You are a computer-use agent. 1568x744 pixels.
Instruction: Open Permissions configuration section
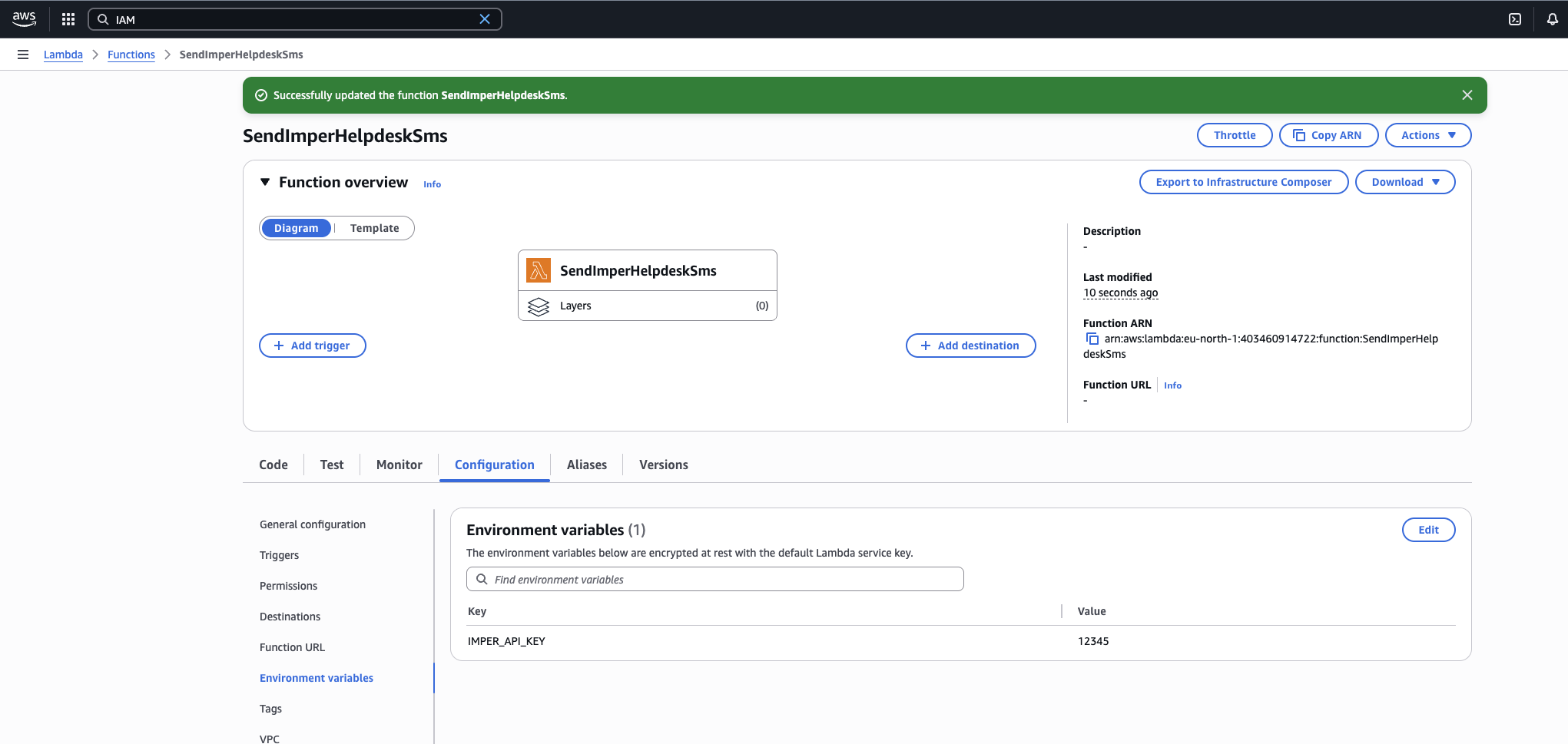pos(289,586)
